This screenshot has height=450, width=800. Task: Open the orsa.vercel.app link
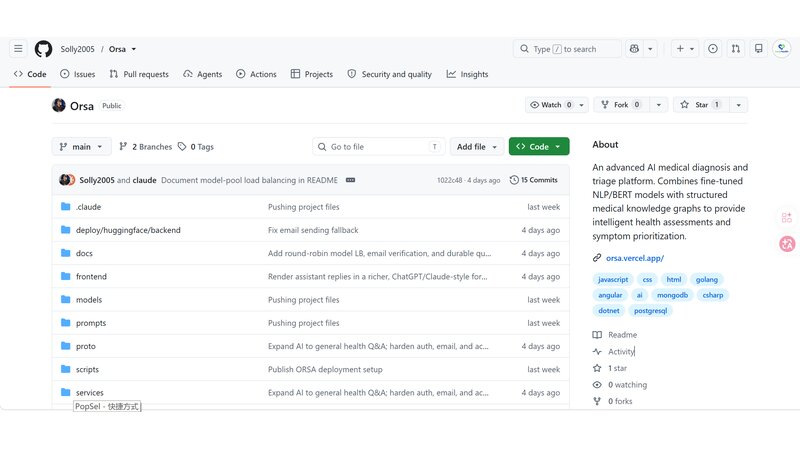[x=635, y=258]
